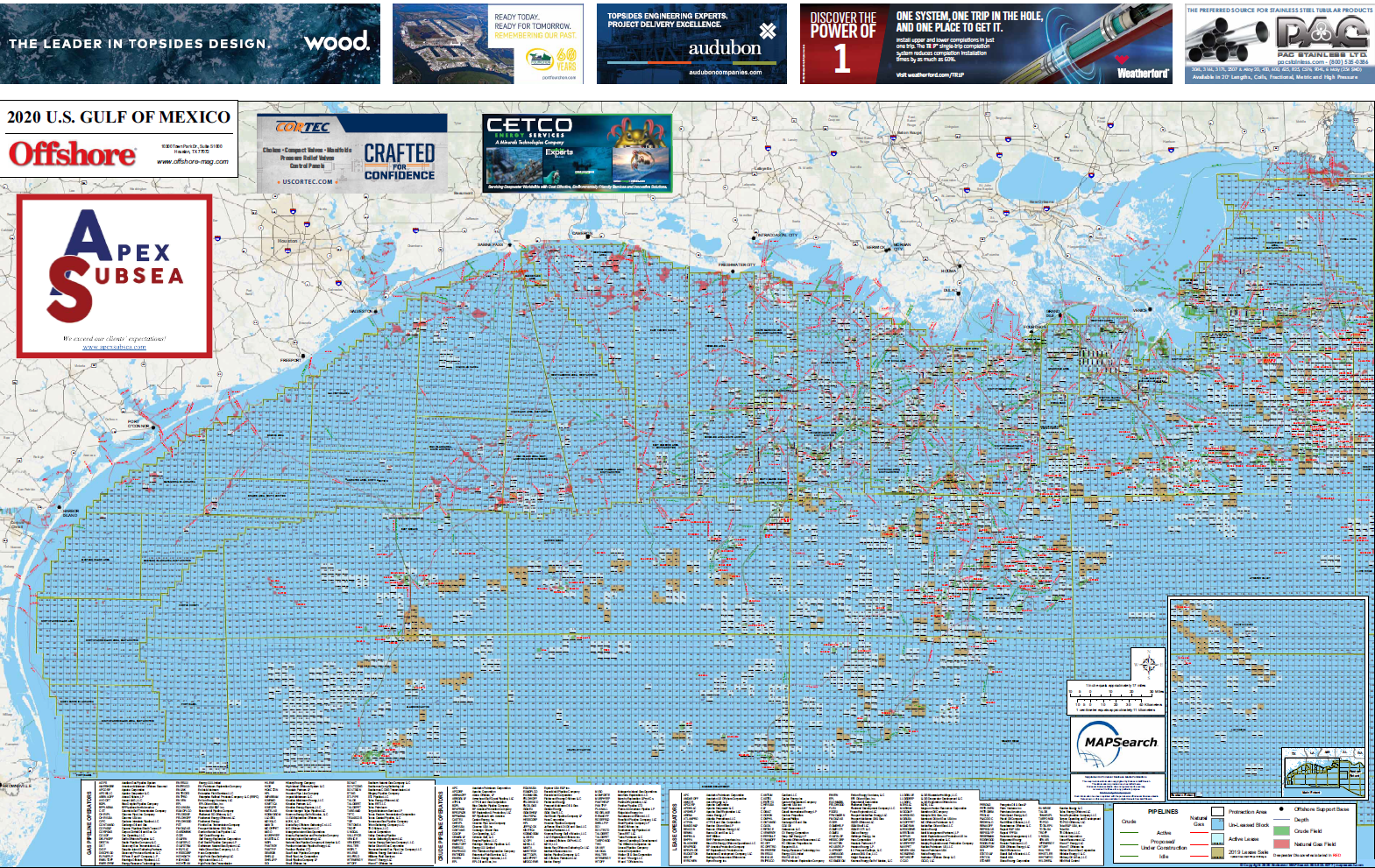The width and height of the screenshot is (1375, 868).
Task: Click the red Active natural gas pipeline line
Action: 1199,832
